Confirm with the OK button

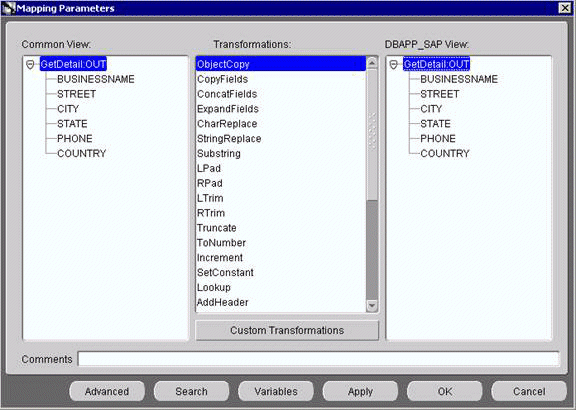click(x=445, y=391)
